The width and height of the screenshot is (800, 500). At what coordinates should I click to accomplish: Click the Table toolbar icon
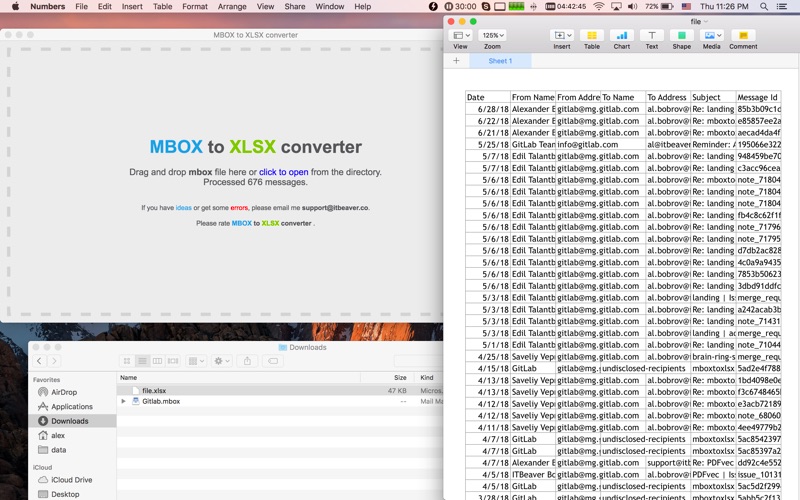pyautogui.click(x=592, y=35)
